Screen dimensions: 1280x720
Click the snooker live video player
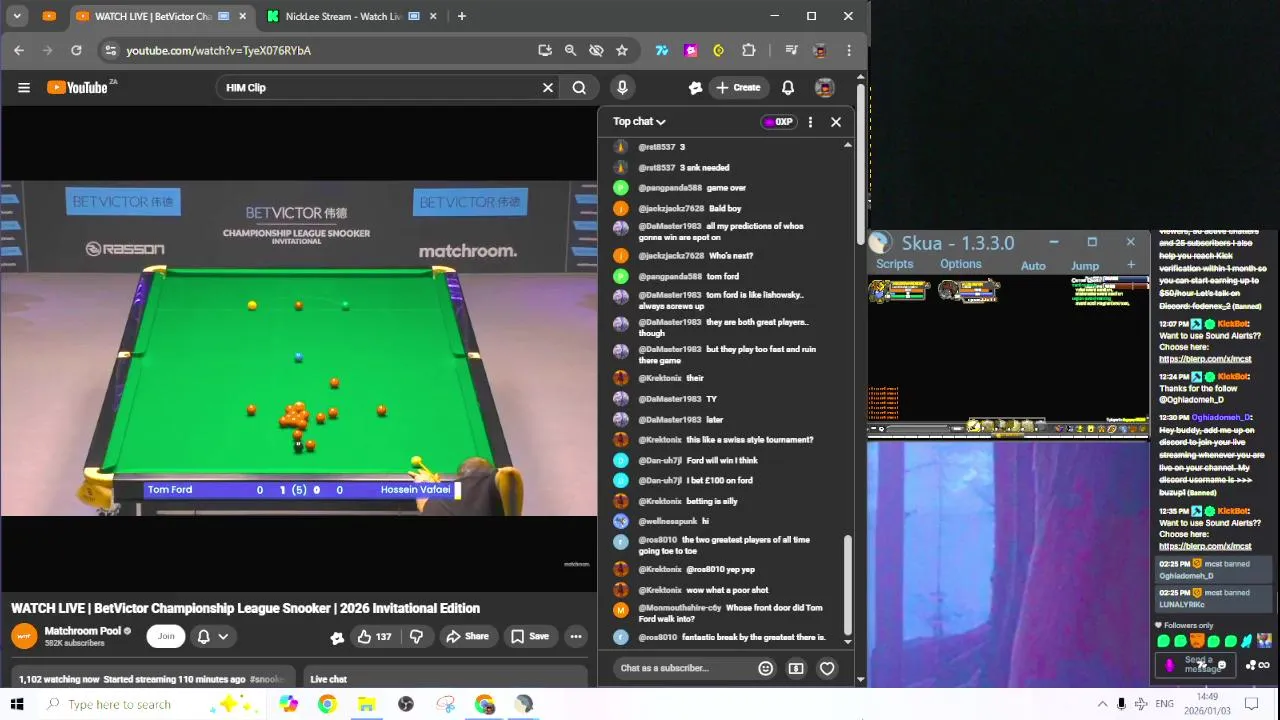tap(298, 348)
